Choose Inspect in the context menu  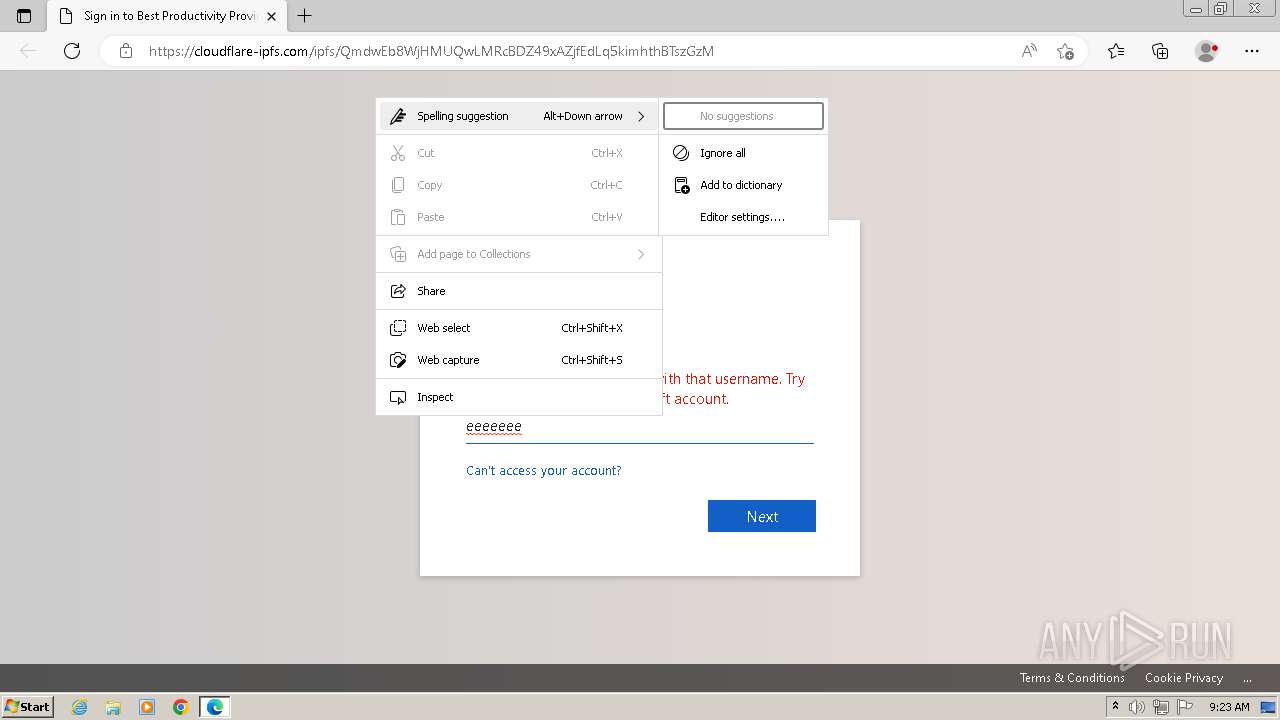click(x=519, y=397)
